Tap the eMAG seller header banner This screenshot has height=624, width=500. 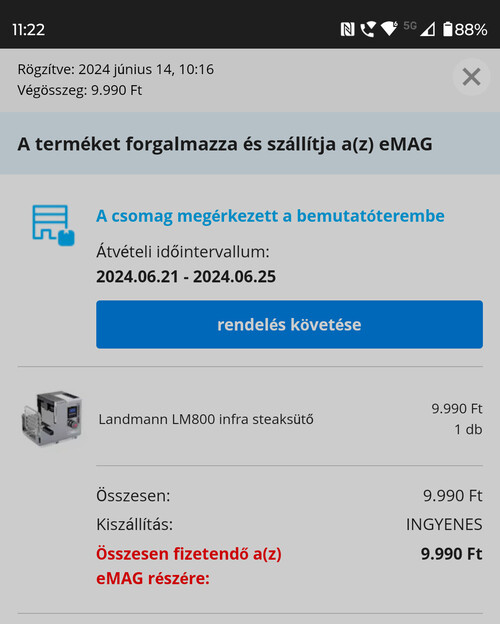click(250, 143)
